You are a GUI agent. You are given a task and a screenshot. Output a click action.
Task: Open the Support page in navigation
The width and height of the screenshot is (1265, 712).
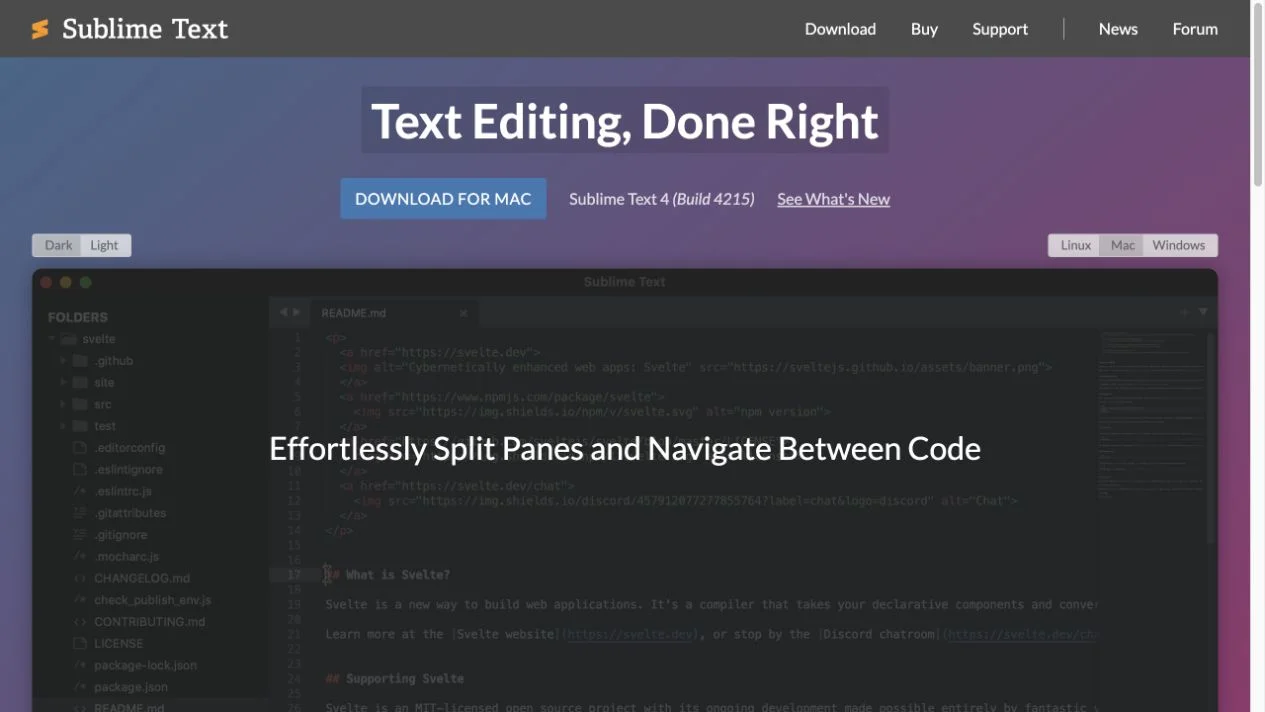click(x=1000, y=29)
